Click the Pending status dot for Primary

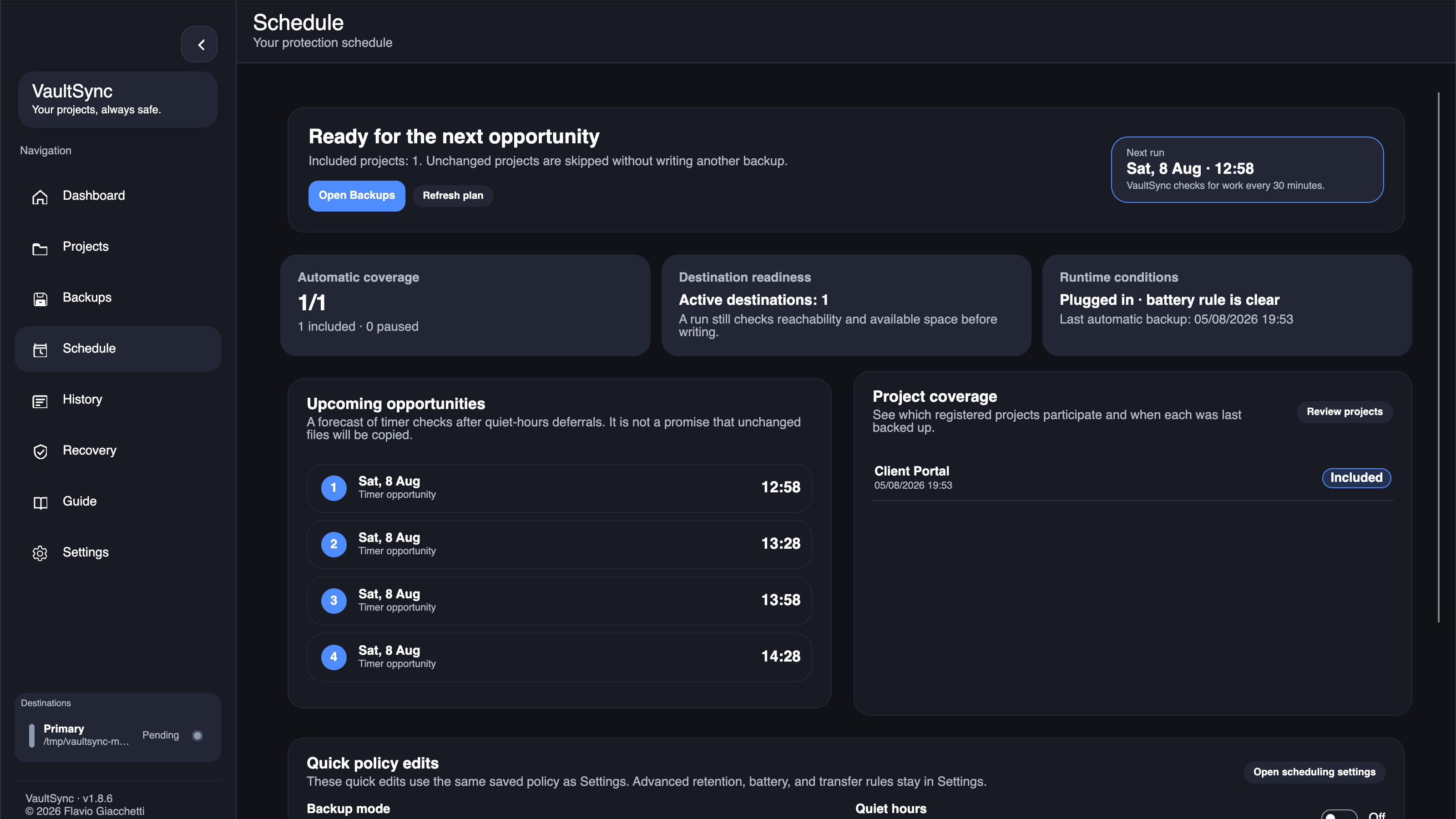[197, 735]
